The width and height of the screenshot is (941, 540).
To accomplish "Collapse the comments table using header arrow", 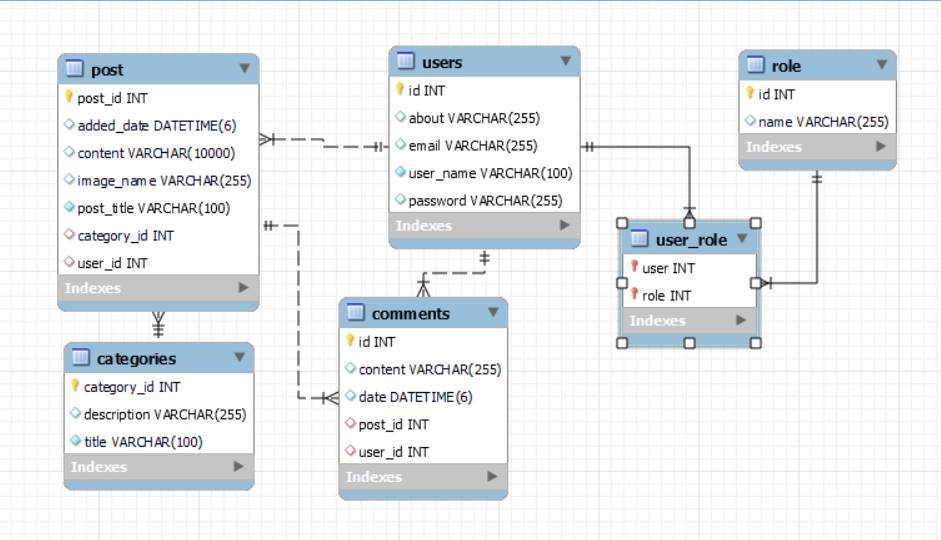I will [x=493, y=313].
